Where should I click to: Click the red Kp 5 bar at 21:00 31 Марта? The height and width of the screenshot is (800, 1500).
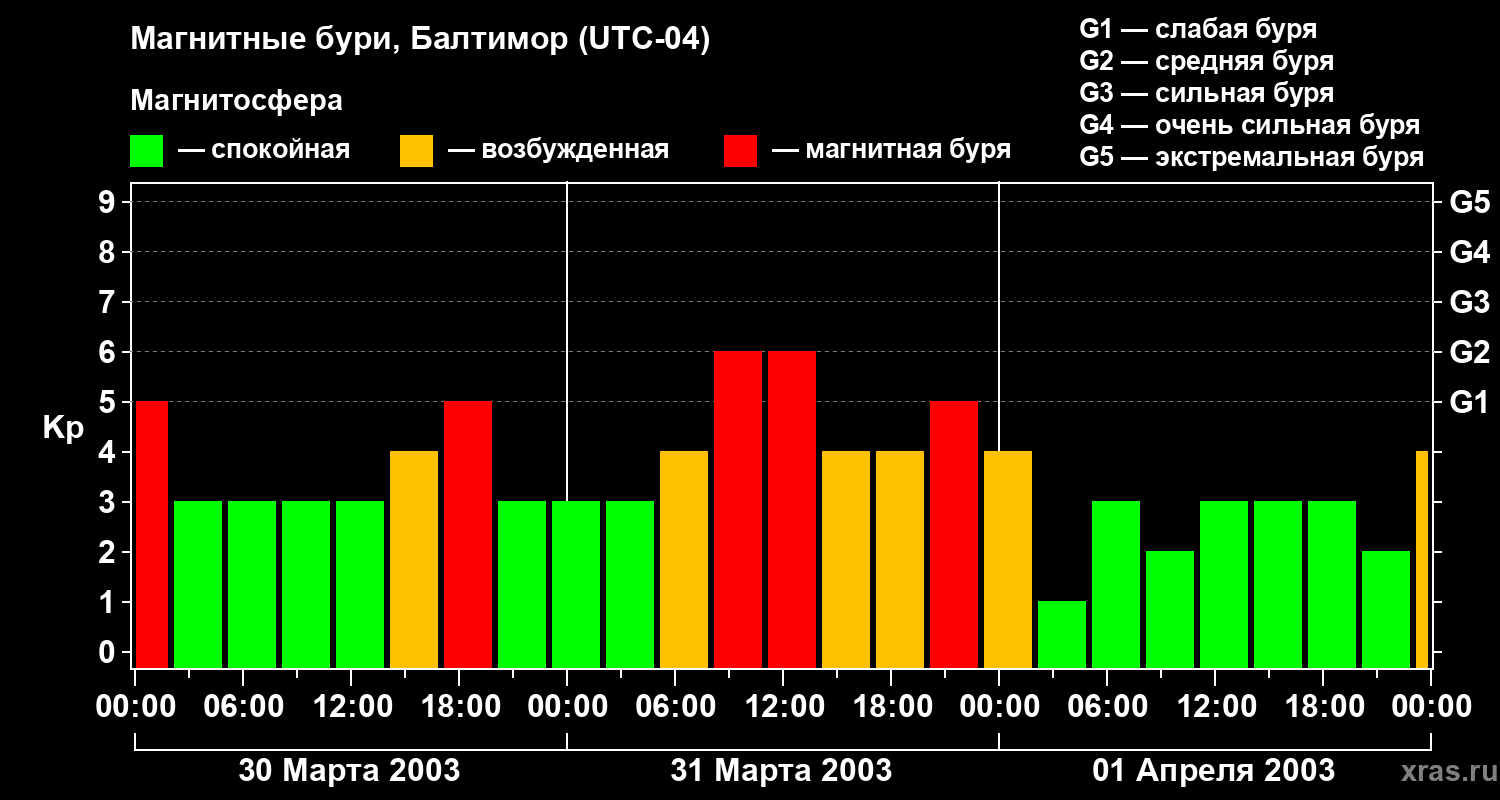coord(954,534)
